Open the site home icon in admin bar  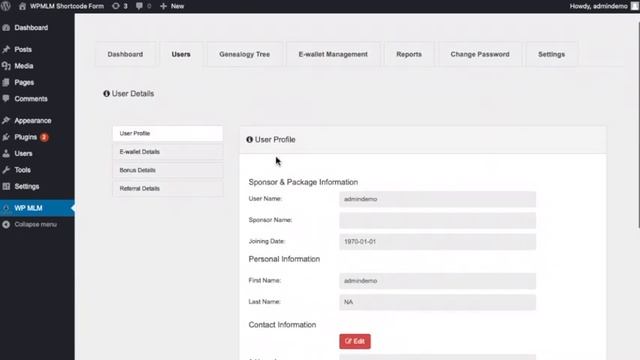coord(22,6)
